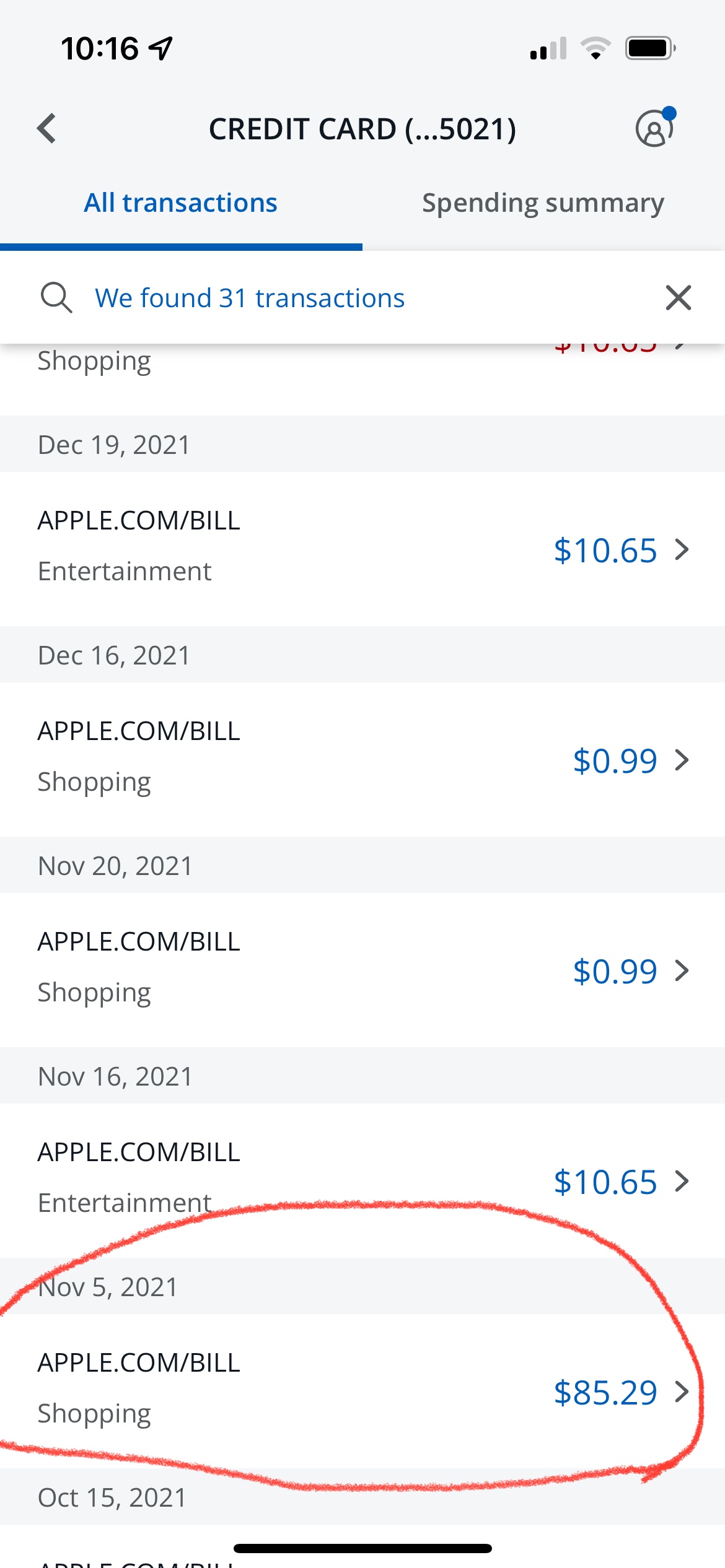Tap the location arrow beside the time
The image size is (725, 1568).
tap(160, 48)
